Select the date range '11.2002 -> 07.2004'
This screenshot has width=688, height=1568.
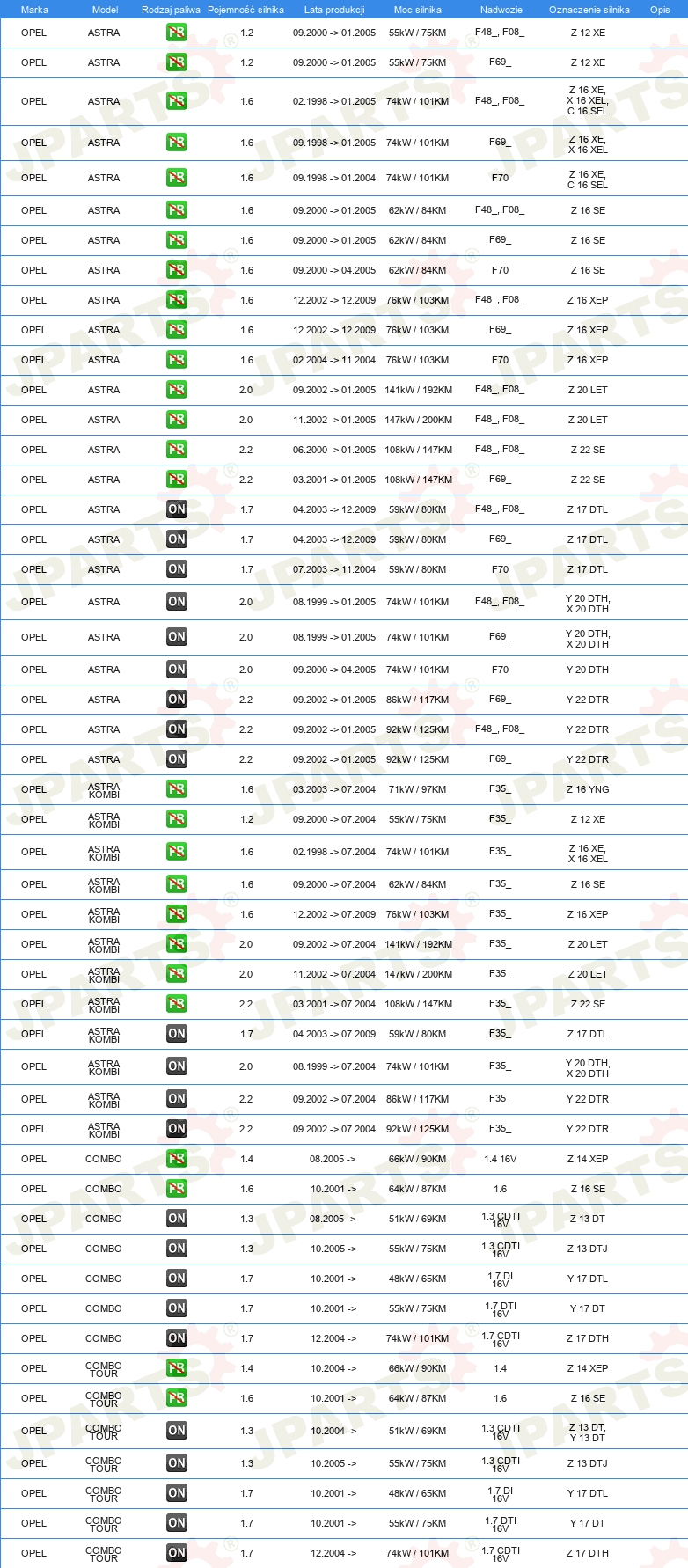334,974
